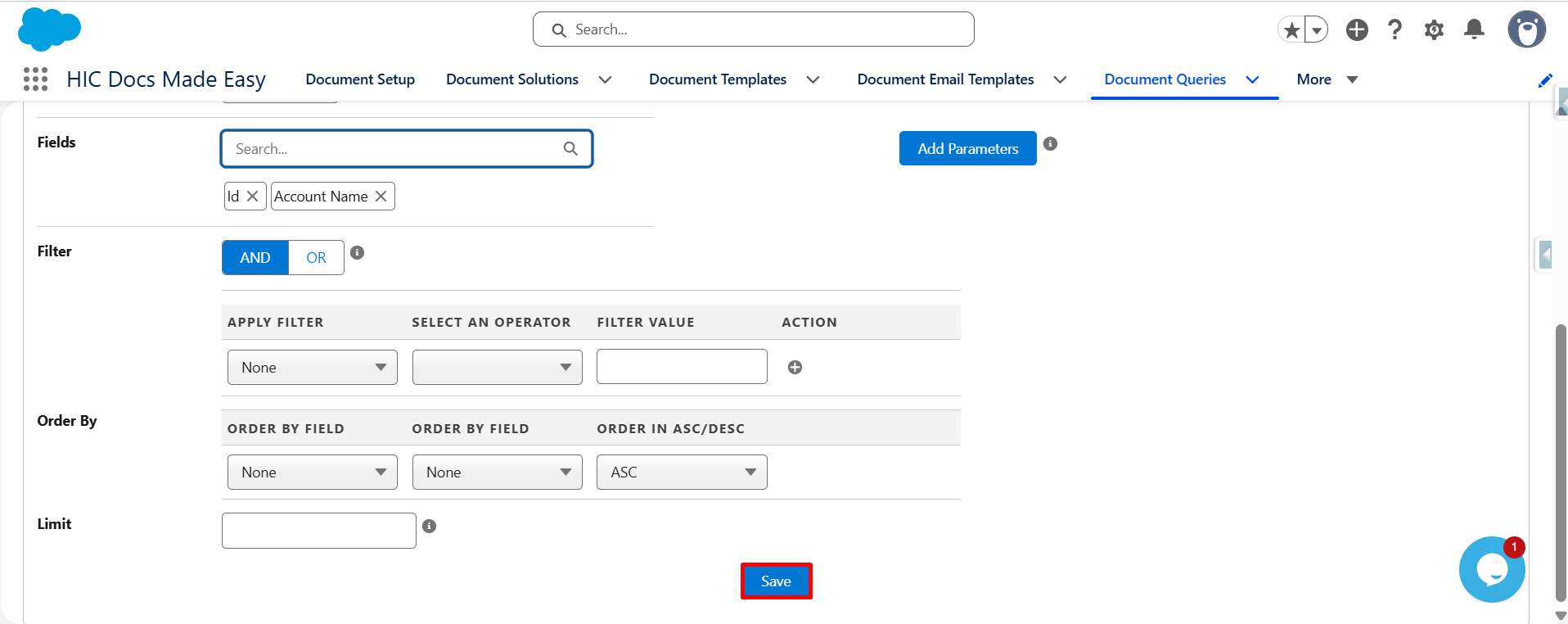1568x624 pixels.
Task: Open the notifications bell
Action: (1474, 30)
